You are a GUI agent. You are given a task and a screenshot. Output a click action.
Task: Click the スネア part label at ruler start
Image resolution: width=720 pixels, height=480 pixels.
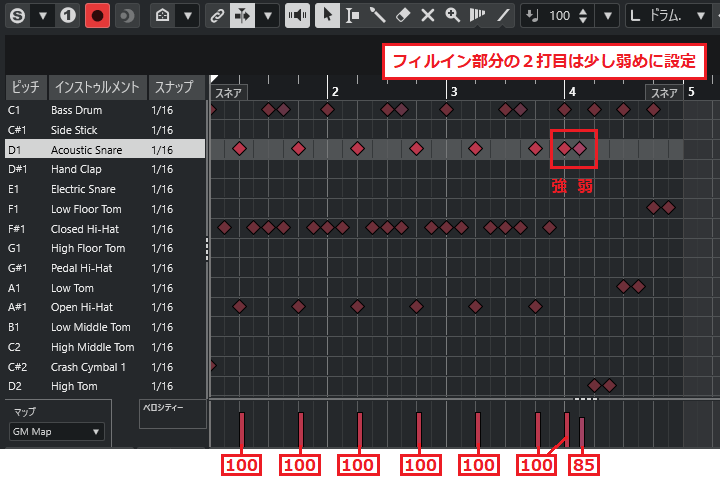(x=229, y=93)
